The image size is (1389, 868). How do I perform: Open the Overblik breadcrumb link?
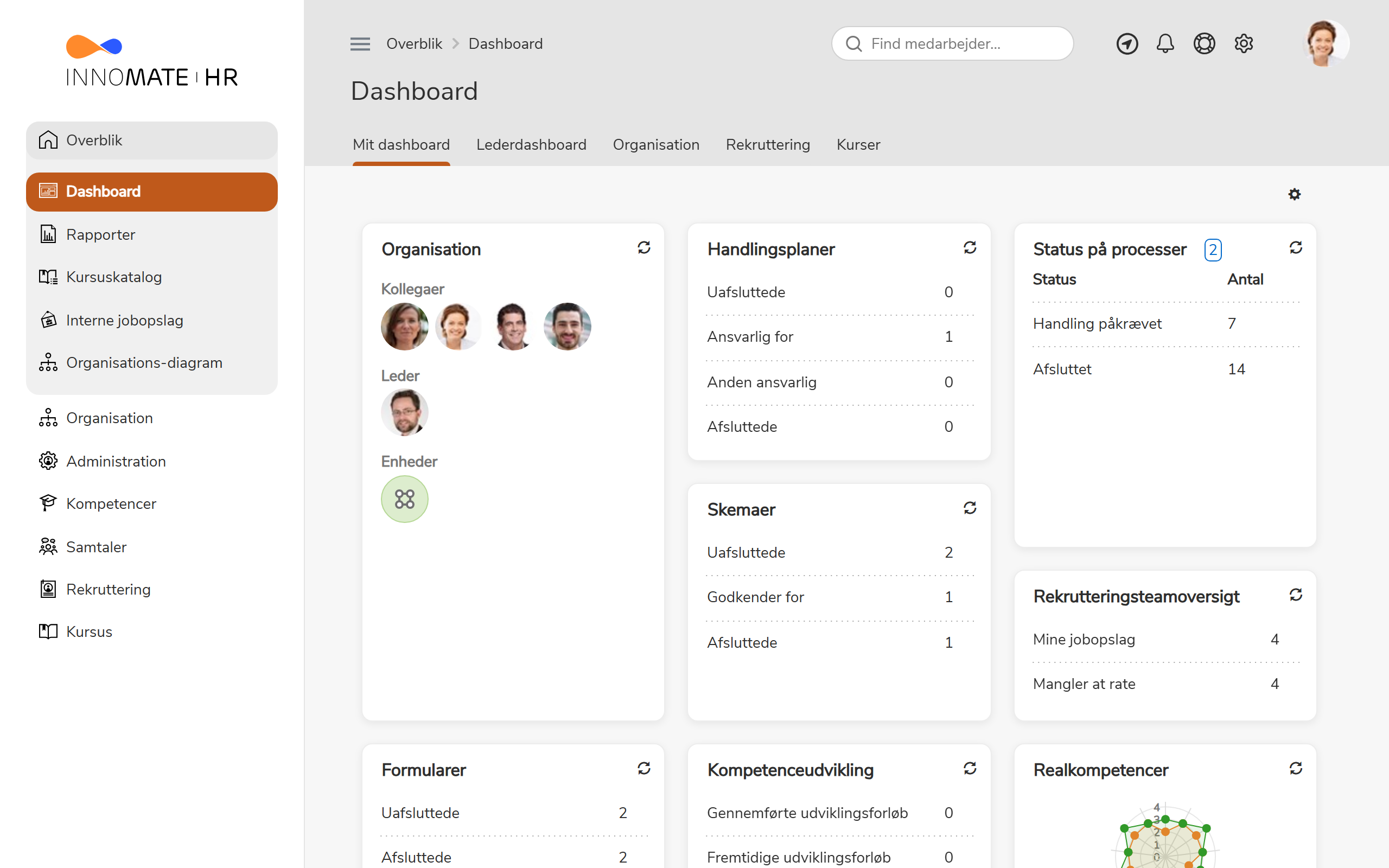tap(415, 43)
